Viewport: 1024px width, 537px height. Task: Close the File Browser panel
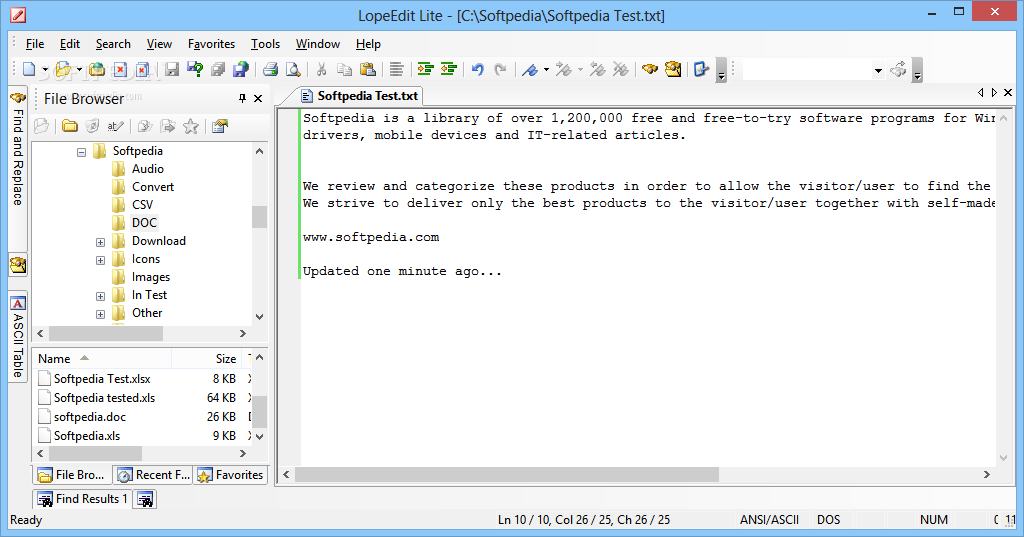258,98
